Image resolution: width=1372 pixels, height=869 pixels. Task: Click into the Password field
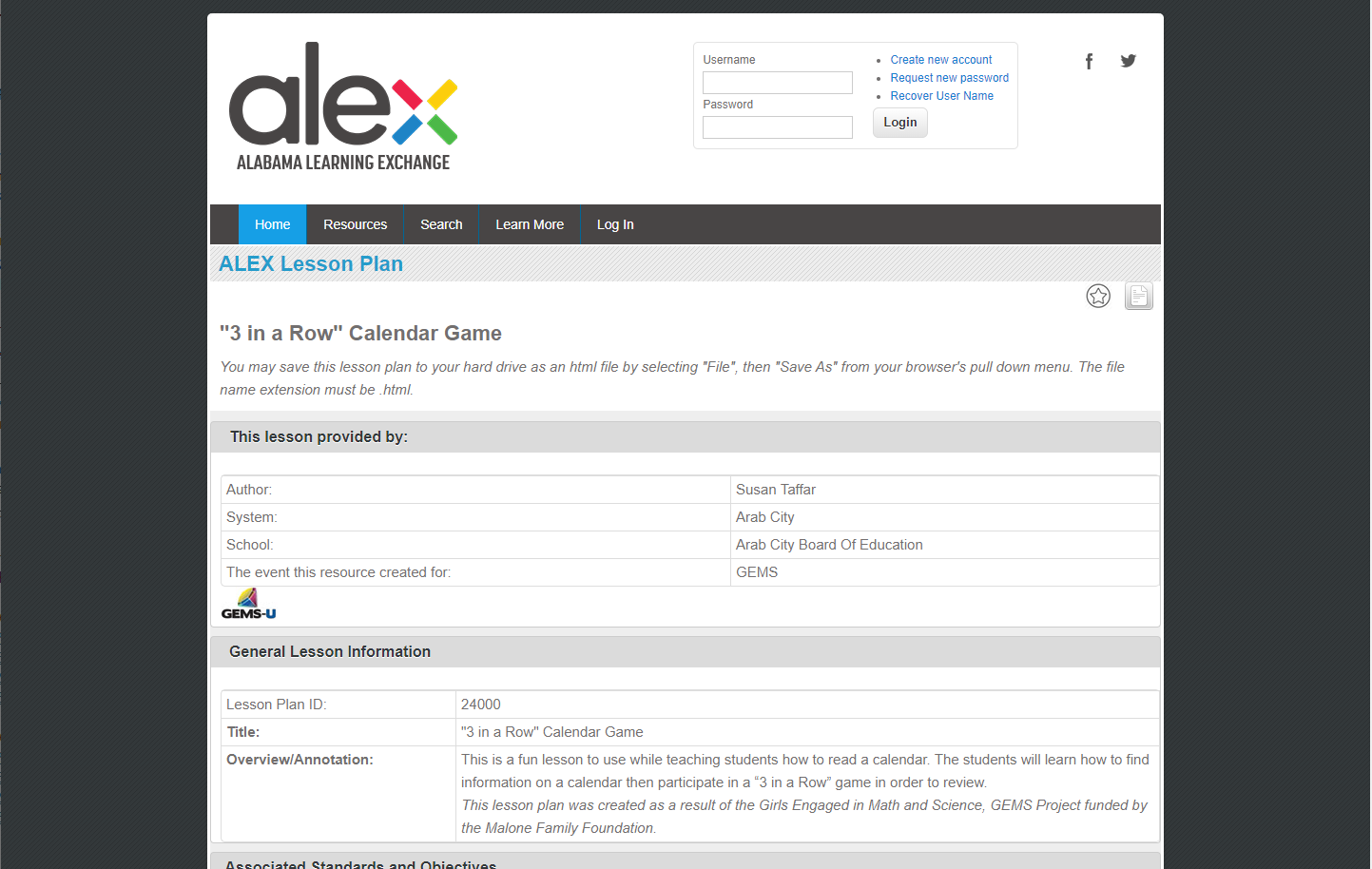pos(777,127)
